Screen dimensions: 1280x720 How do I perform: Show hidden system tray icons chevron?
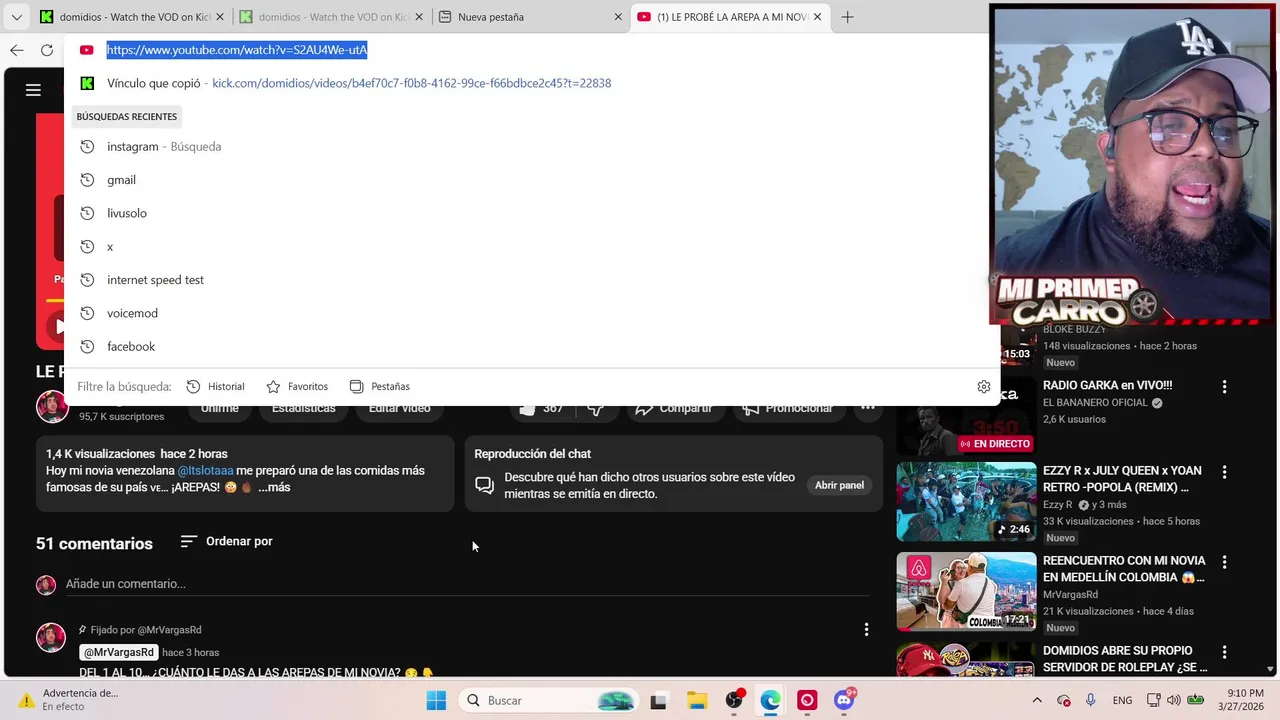coord(1037,700)
